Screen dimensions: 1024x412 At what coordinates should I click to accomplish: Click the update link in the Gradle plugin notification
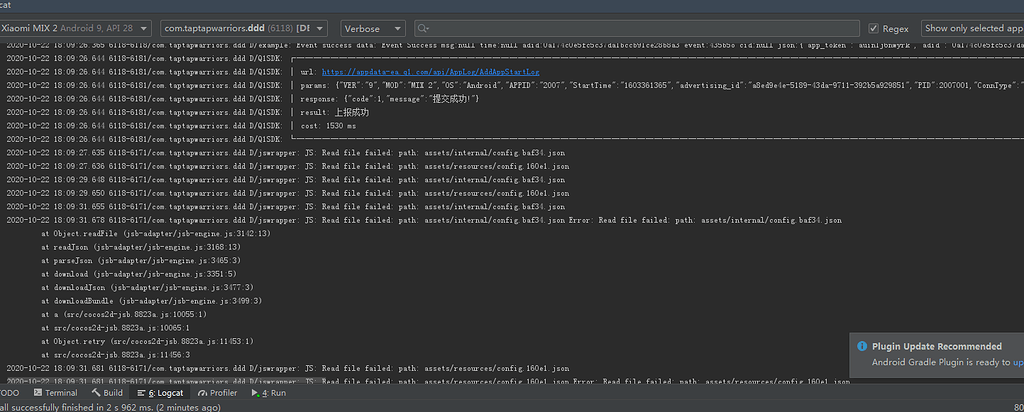(x=1017, y=362)
